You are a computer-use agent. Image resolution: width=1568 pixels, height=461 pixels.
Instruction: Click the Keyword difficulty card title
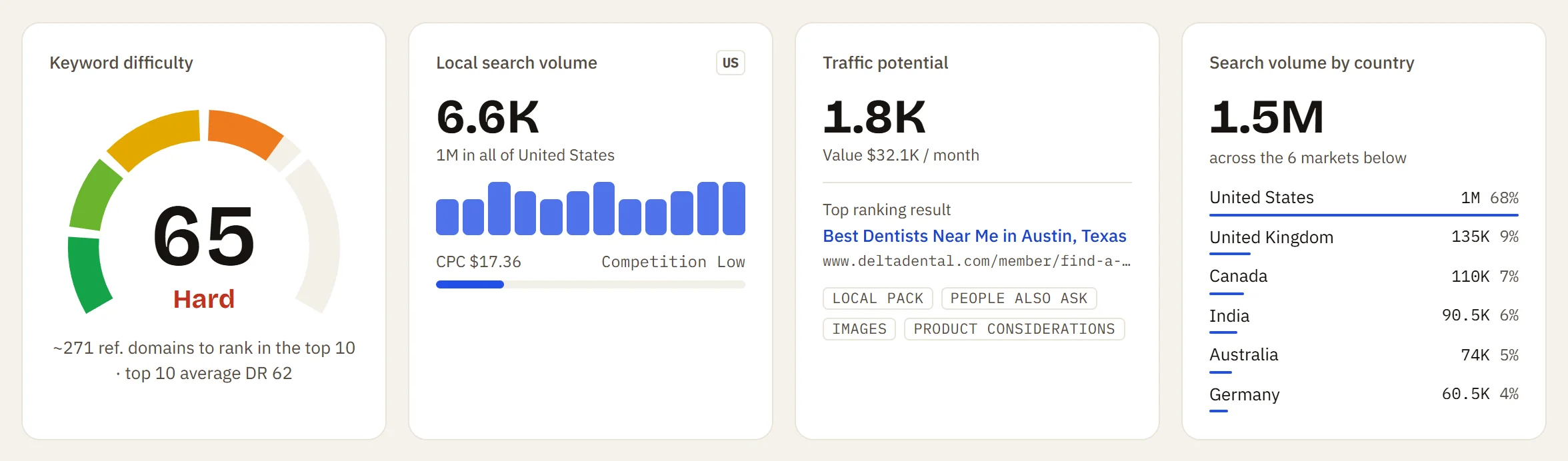[121, 63]
